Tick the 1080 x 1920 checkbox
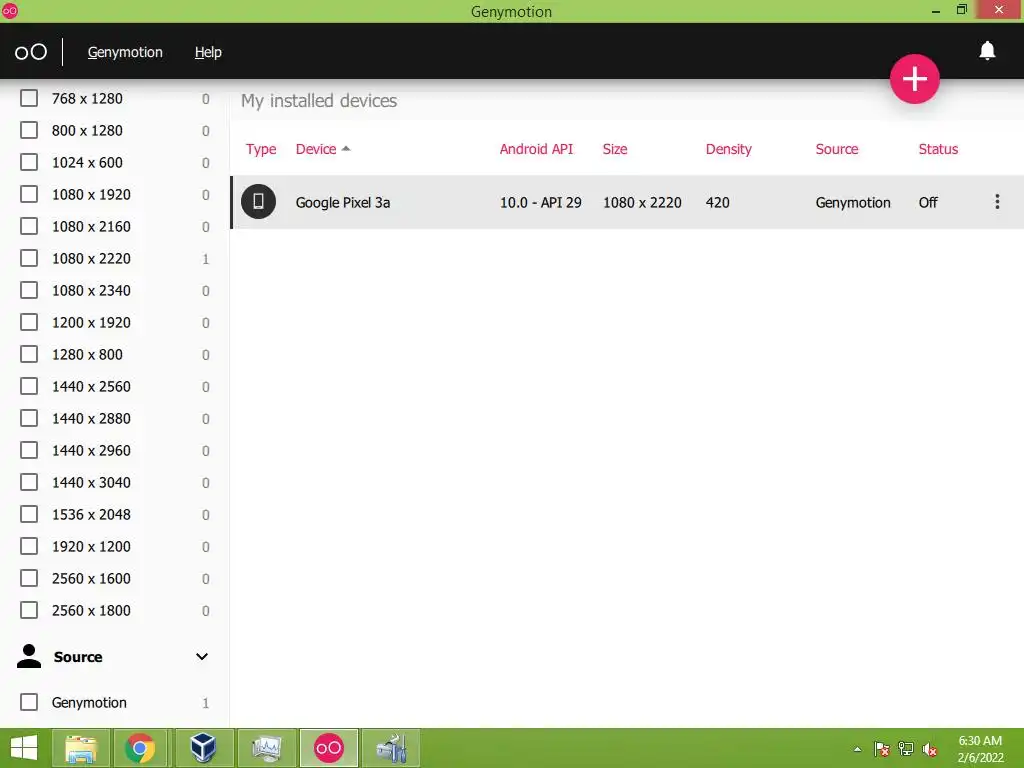 tap(29, 195)
